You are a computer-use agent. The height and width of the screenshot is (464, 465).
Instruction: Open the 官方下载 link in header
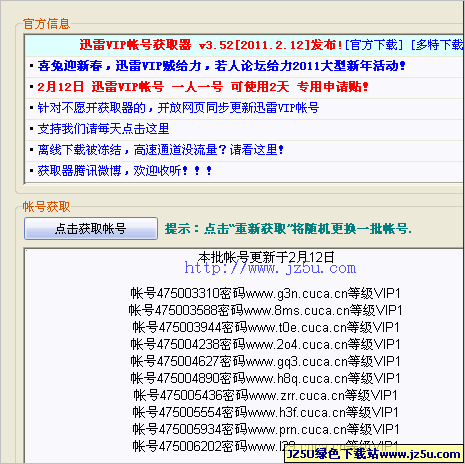(x=374, y=45)
